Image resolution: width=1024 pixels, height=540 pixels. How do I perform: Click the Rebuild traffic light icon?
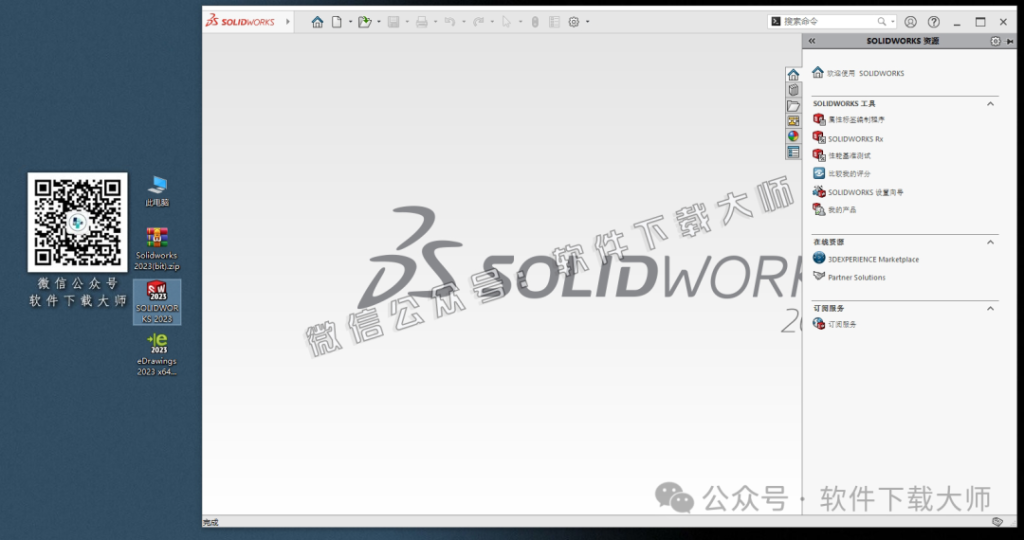tap(535, 22)
